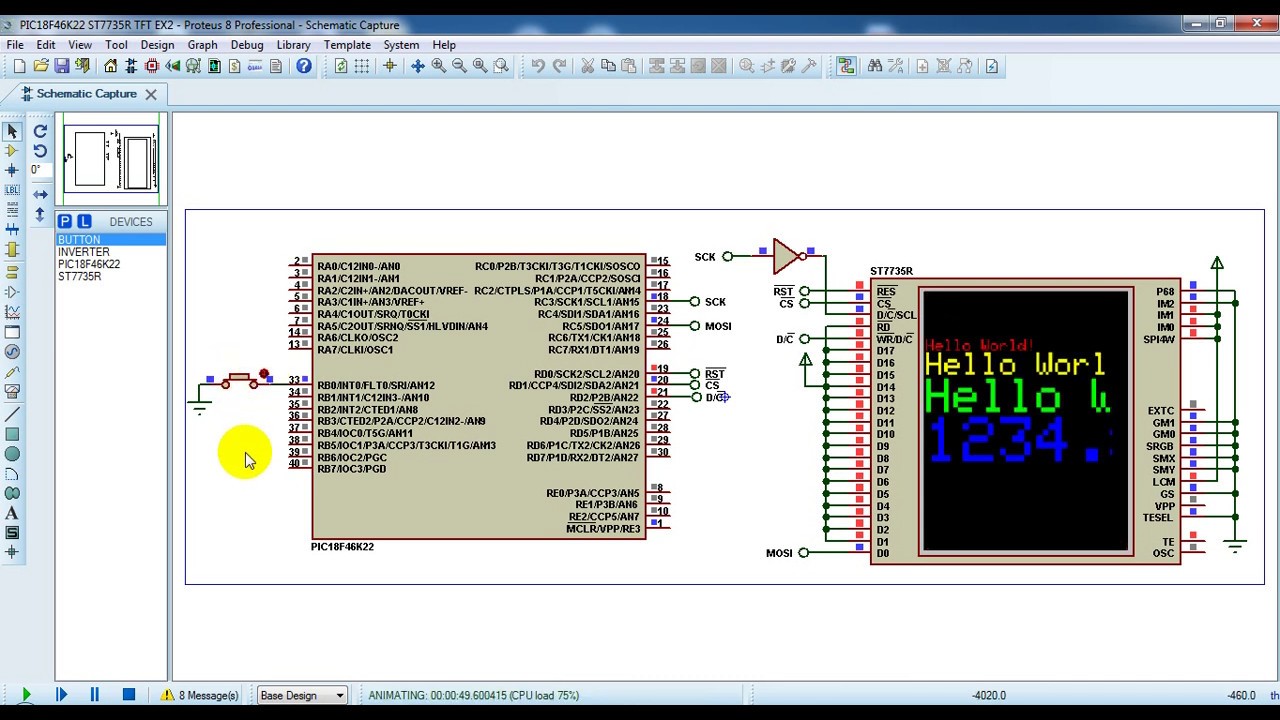This screenshot has width=1280, height=720.
Task: Activate the Wire Label mode tool
Action: (12, 190)
